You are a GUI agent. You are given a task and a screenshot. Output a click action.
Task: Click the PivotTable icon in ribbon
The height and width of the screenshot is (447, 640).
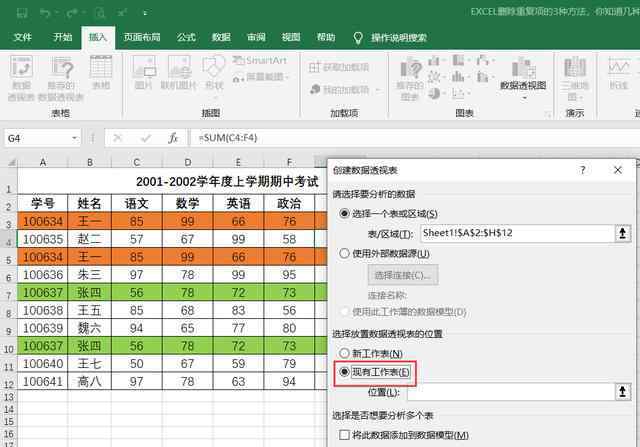point(22,79)
